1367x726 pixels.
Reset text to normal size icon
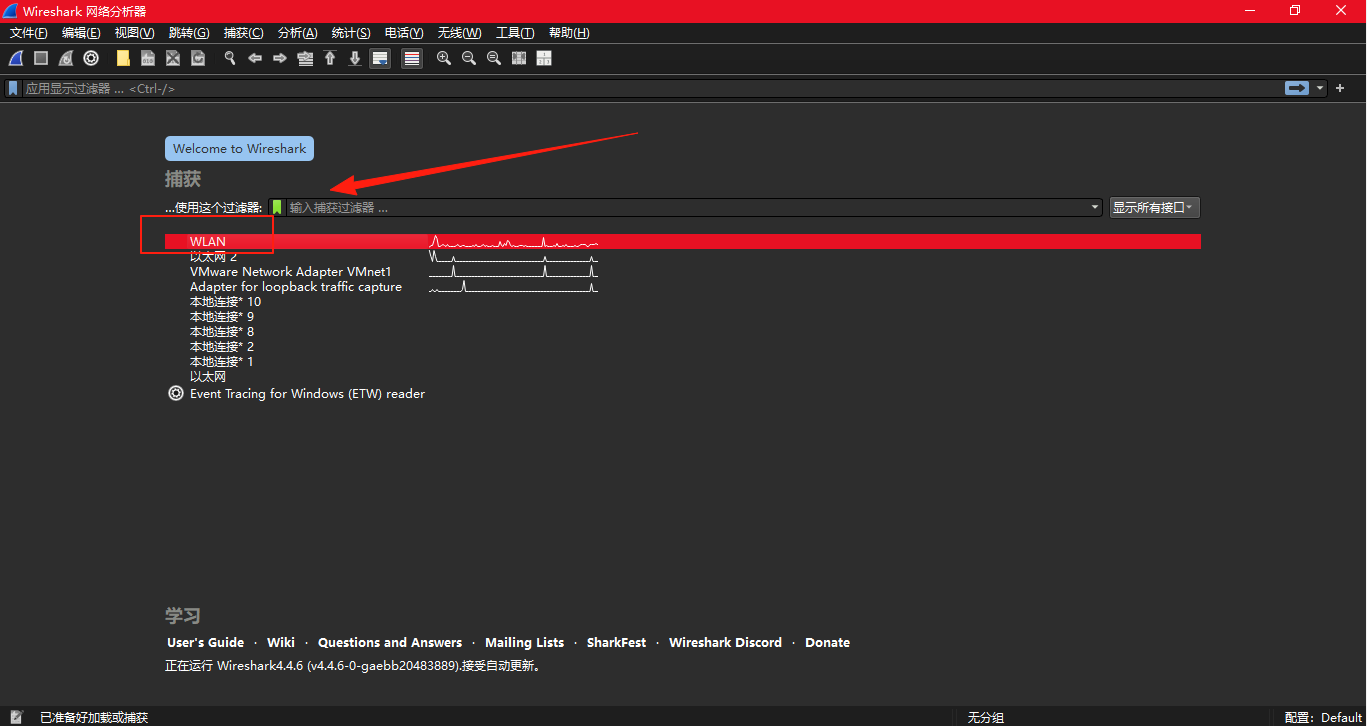pos(494,58)
